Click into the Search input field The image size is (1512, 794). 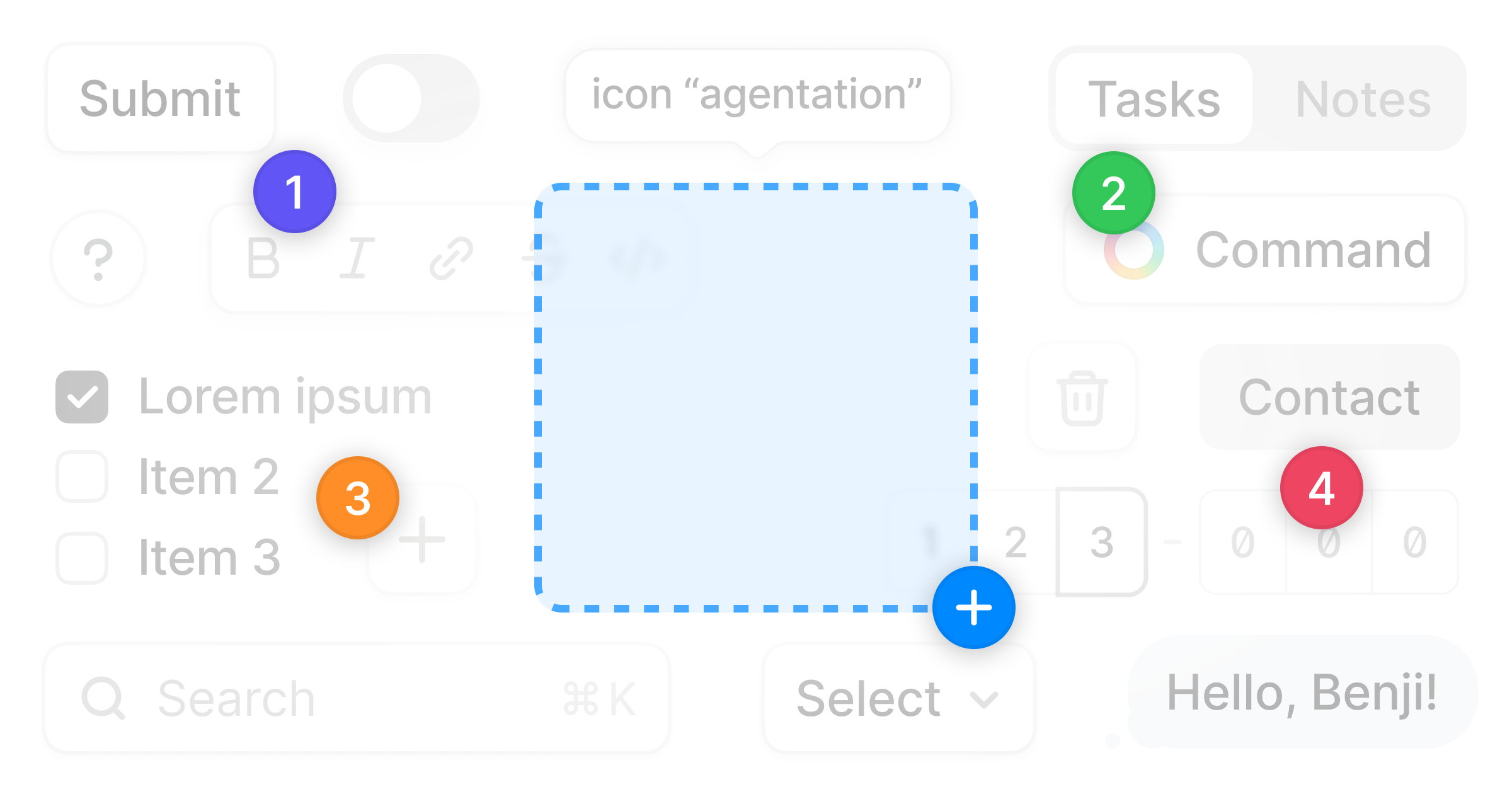pos(357,698)
